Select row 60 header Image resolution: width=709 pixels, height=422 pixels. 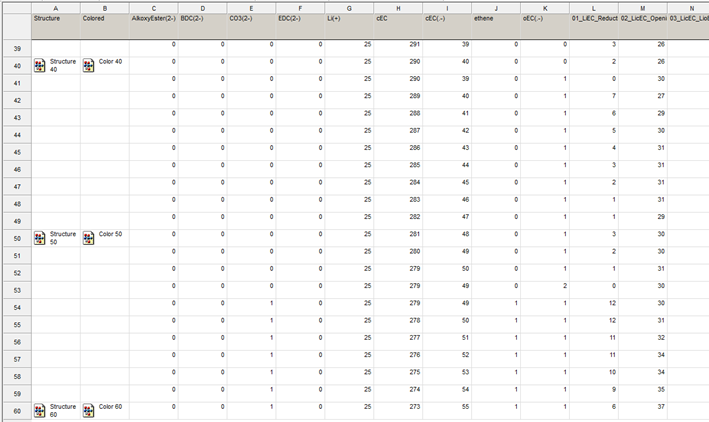click(x=17, y=411)
